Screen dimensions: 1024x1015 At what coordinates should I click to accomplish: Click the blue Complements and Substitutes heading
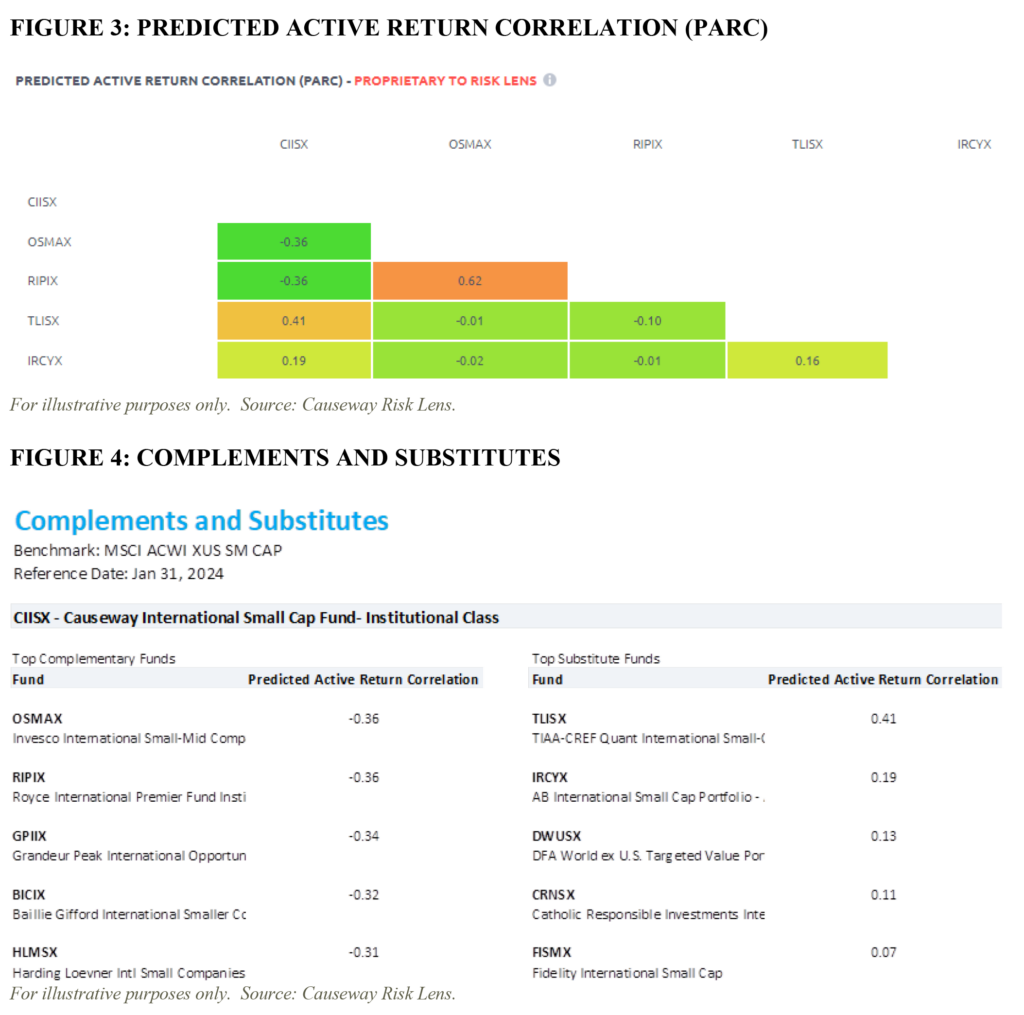pos(202,521)
